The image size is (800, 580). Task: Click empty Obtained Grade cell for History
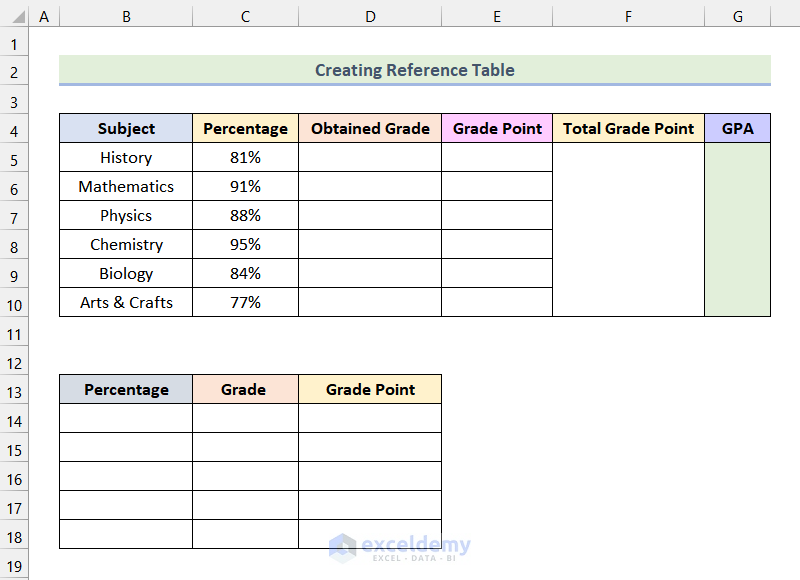[370, 158]
